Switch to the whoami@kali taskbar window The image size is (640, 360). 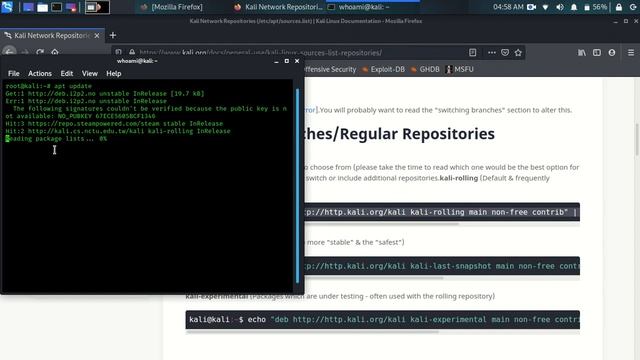point(359,7)
